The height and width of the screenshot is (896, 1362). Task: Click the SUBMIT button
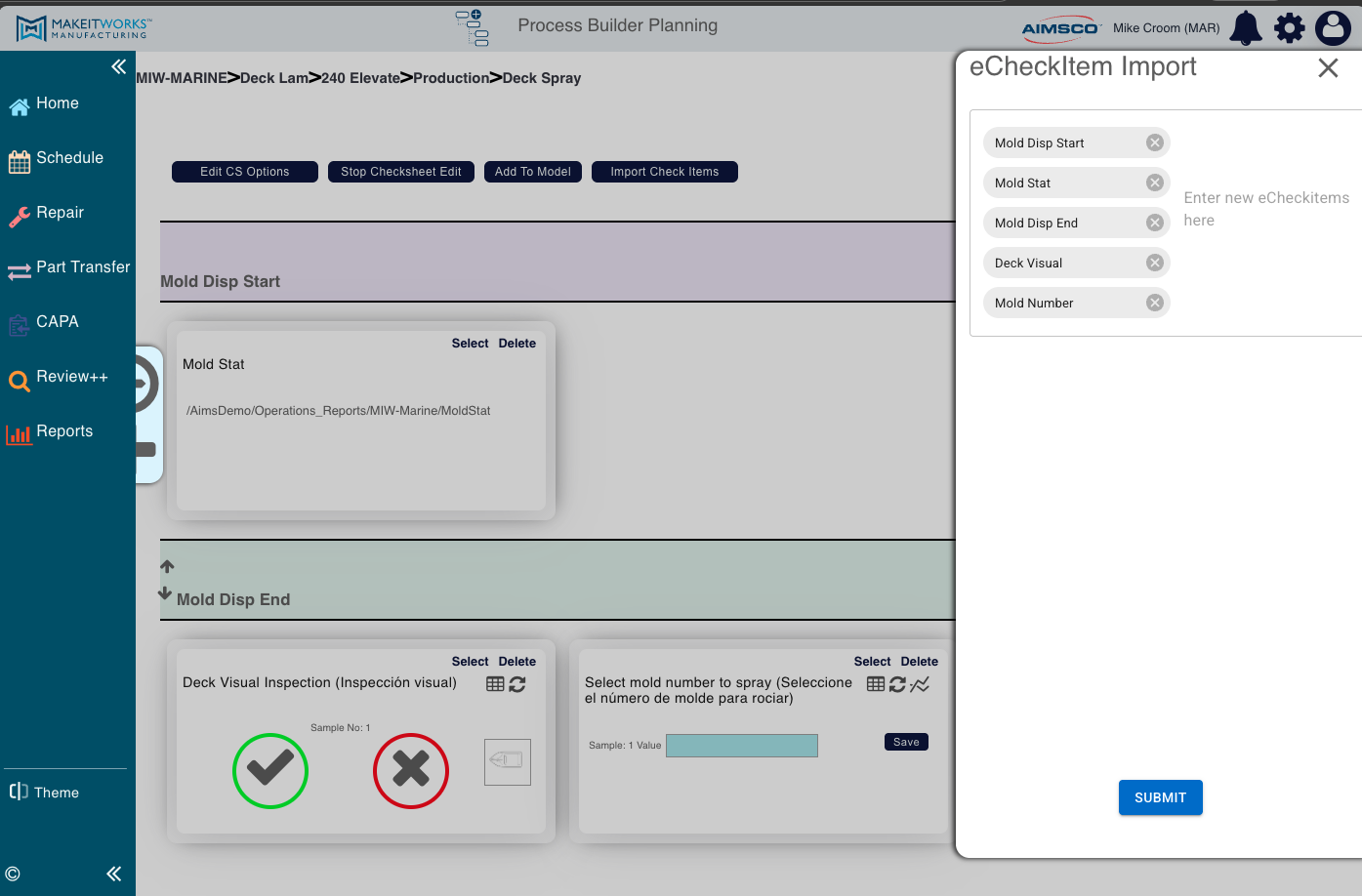[1160, 797]
